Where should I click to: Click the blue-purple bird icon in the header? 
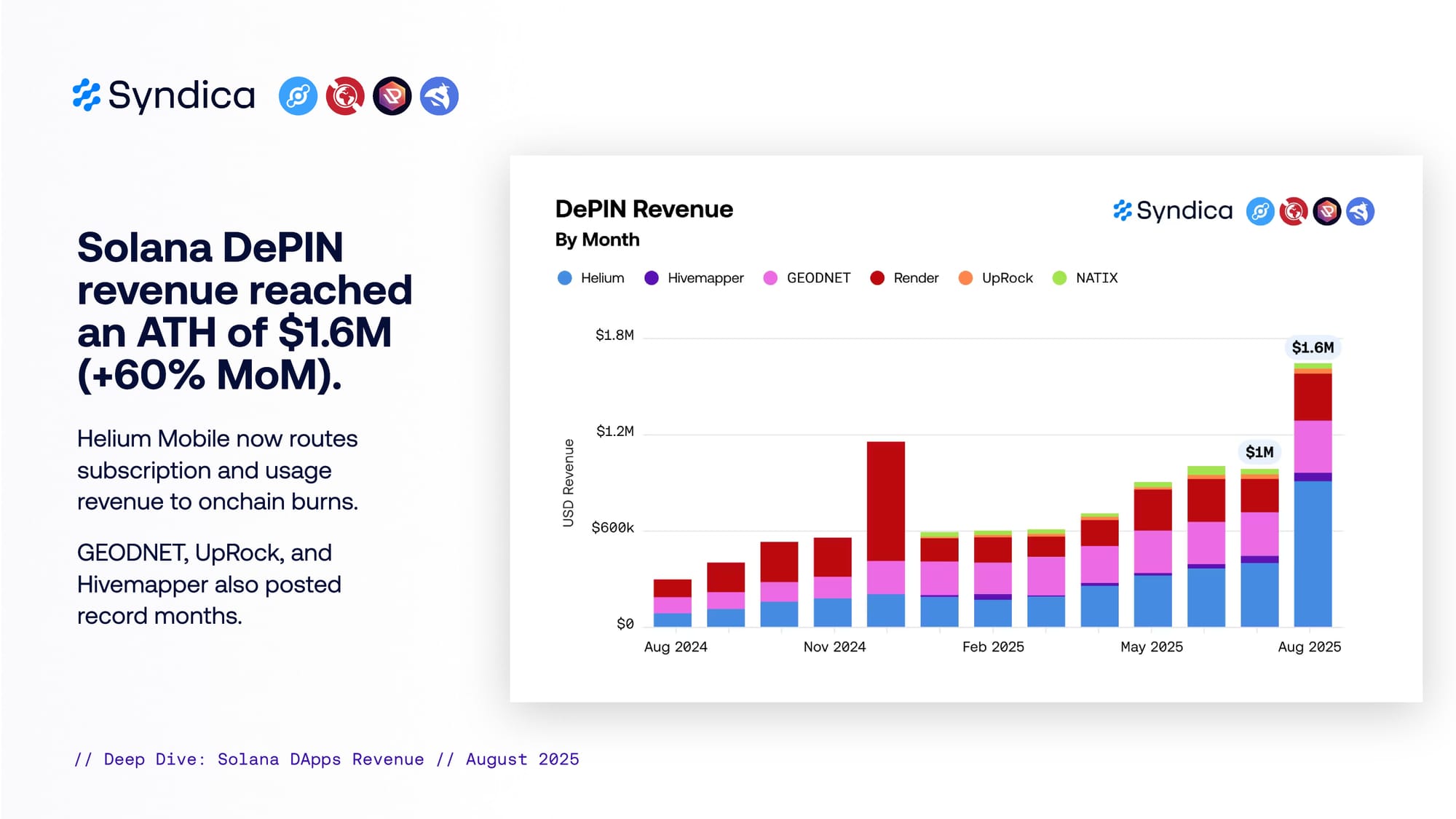tap(439, 96)
